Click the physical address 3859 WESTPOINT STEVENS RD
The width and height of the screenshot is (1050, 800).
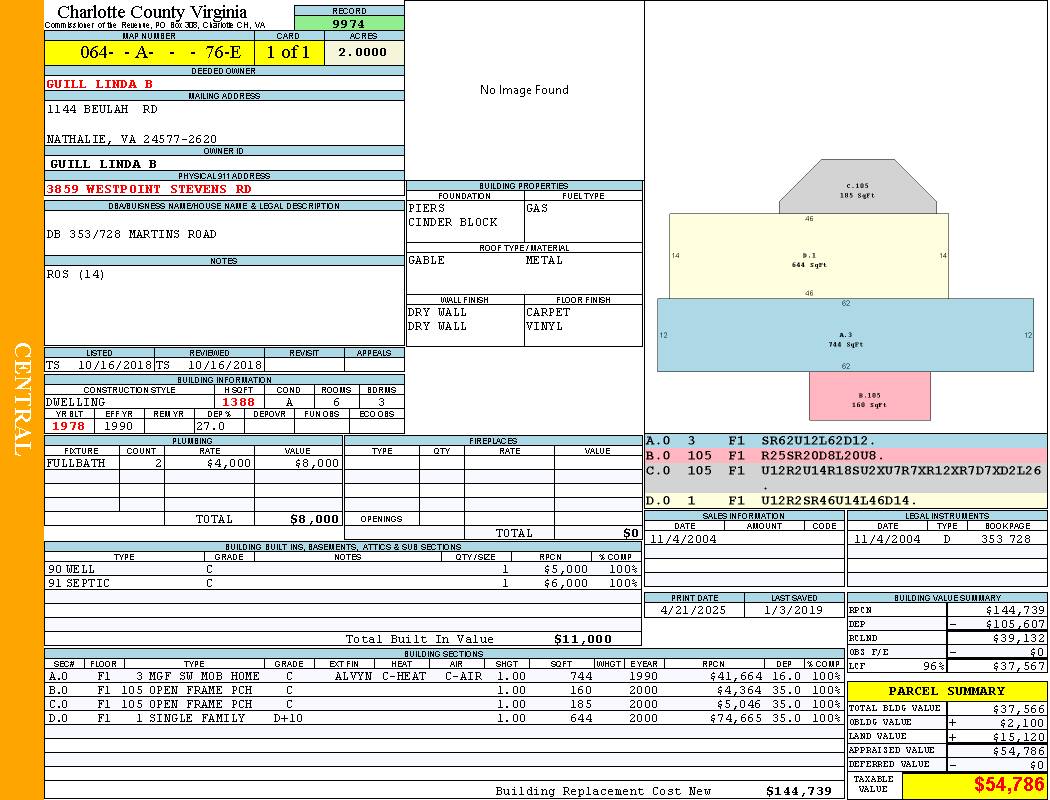149,188
